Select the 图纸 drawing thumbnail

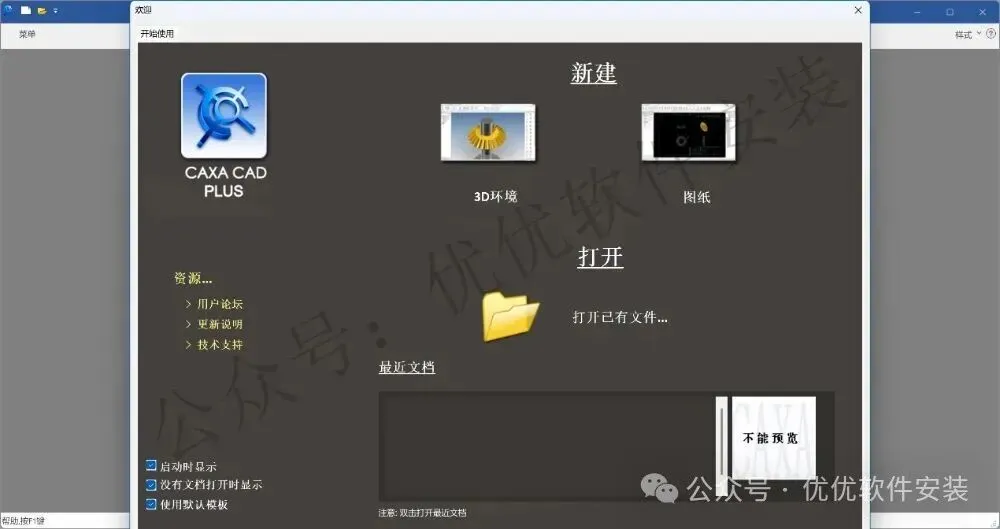tap(688, 133)
